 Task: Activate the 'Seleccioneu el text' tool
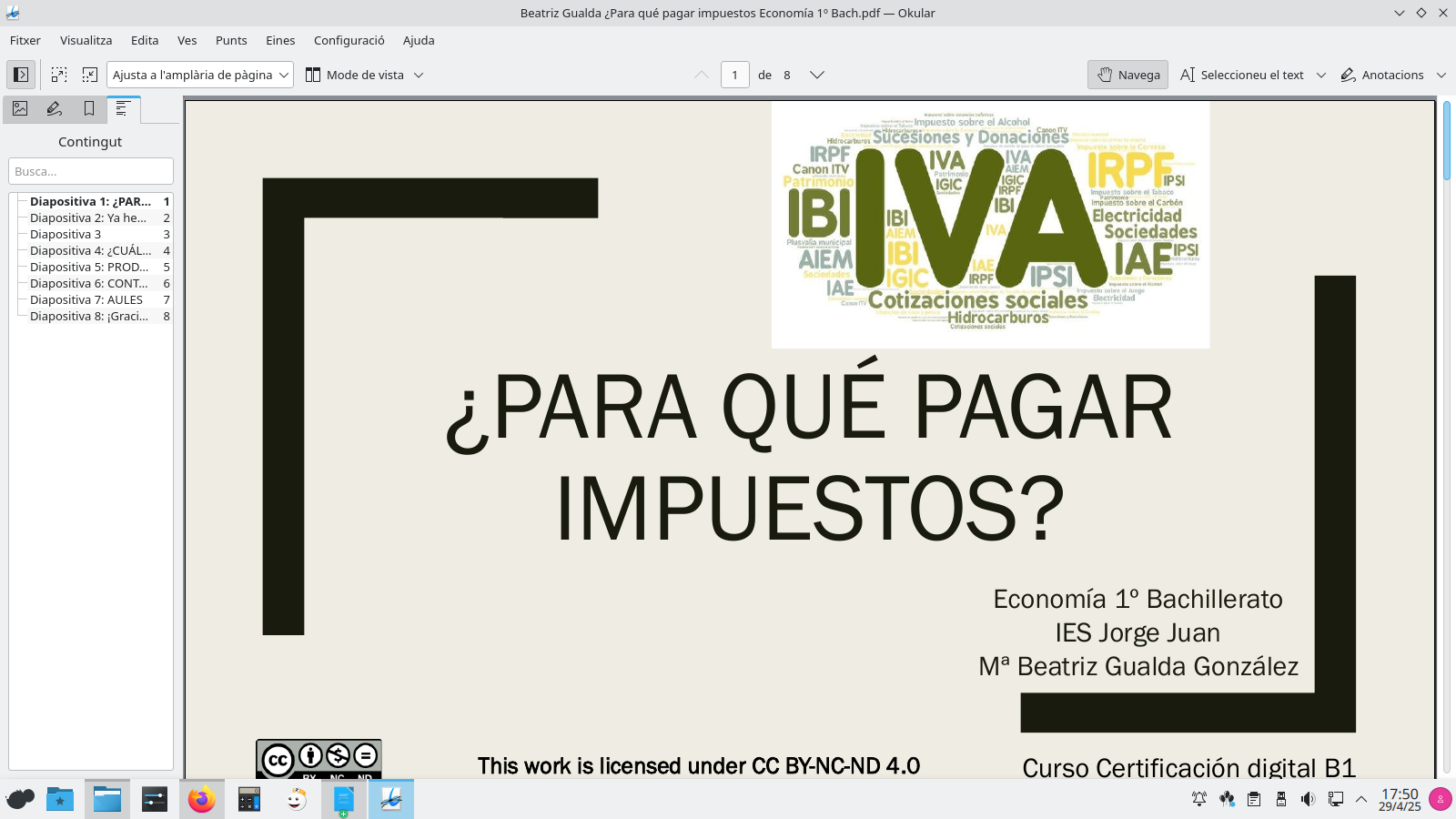point(1242,75)
